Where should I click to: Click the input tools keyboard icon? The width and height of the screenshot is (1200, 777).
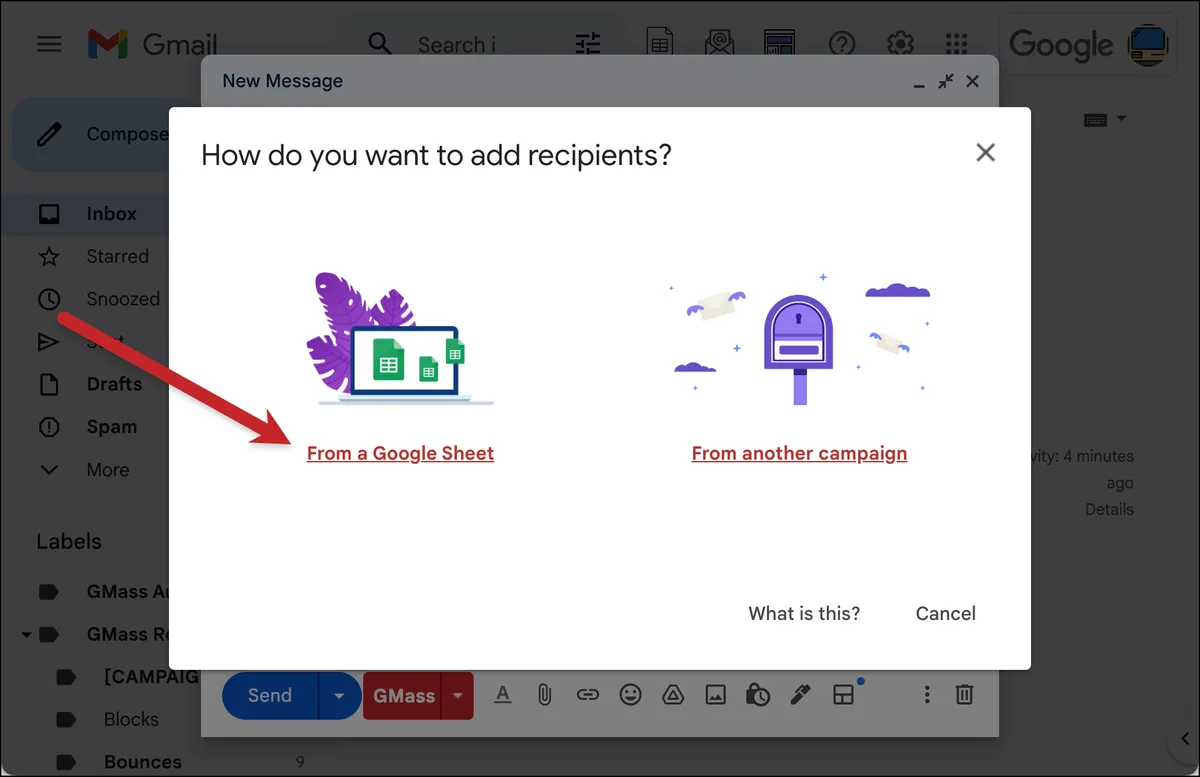point(1095,119)
